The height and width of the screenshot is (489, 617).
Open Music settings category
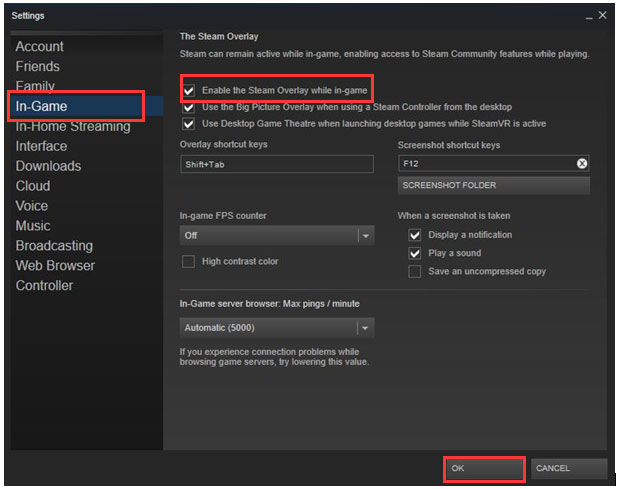pyautogui.click(x=33, y=226)
